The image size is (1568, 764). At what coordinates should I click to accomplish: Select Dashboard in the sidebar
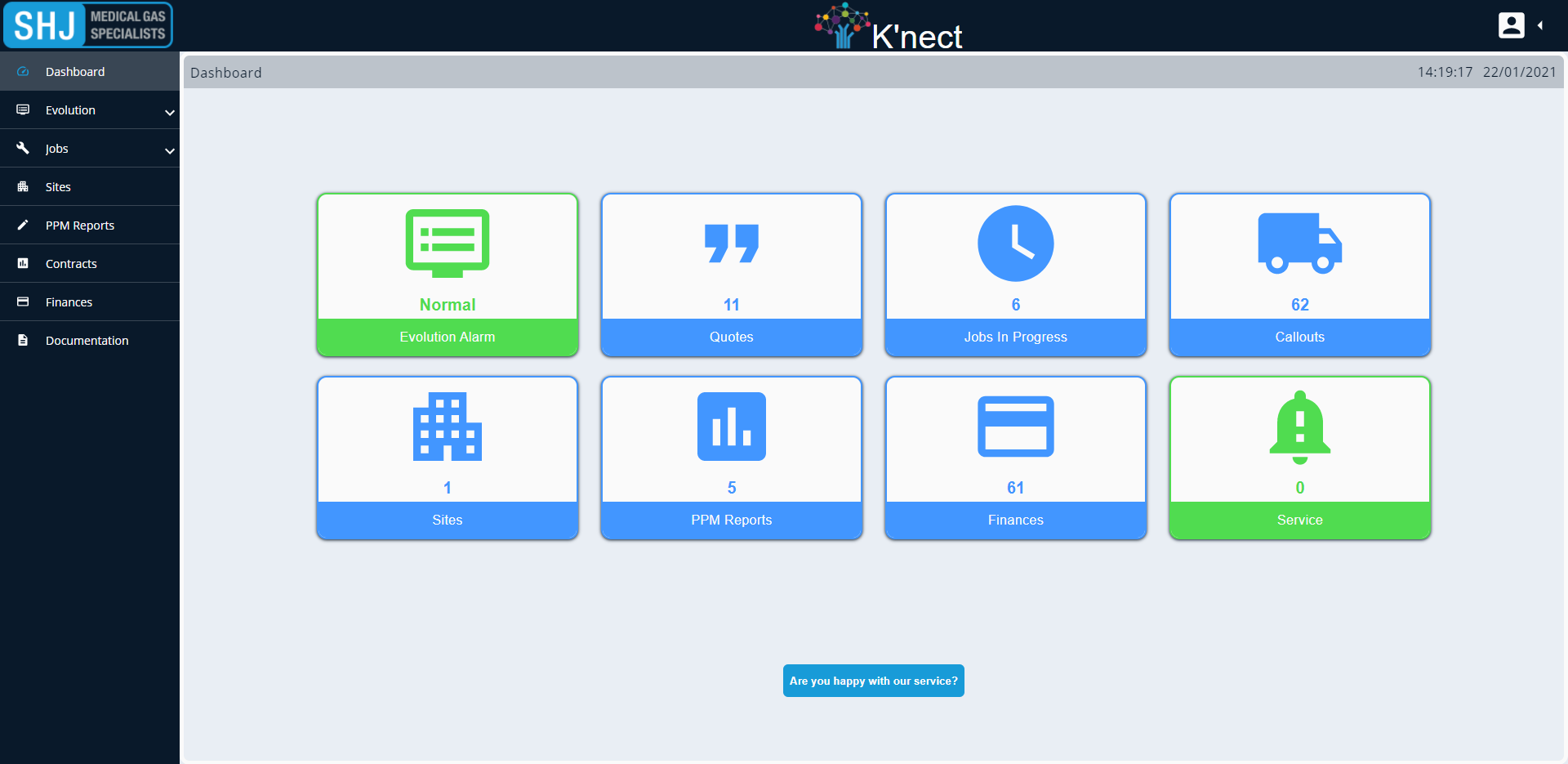click(x=90, y=71)
